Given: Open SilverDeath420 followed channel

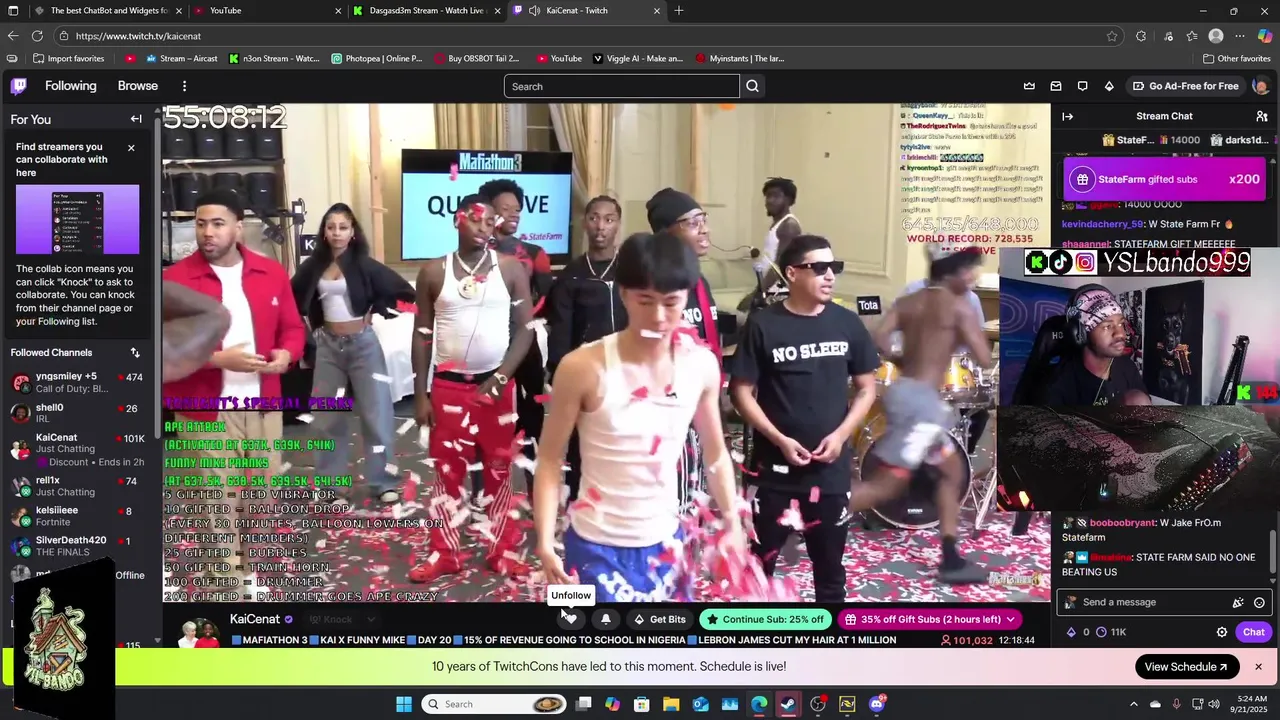Looking at the screenshot, I should click(x=77, y=546).
